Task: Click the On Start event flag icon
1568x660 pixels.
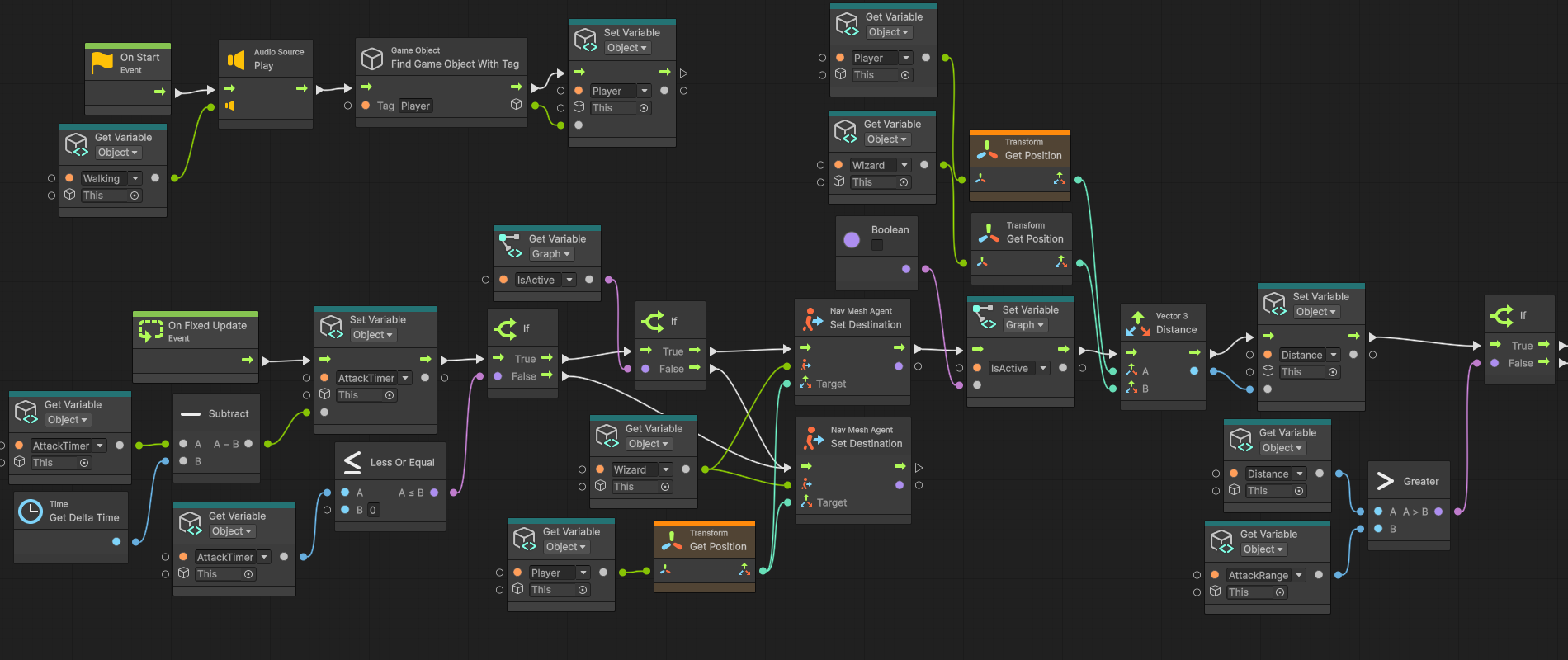Action: coord(102,62)
